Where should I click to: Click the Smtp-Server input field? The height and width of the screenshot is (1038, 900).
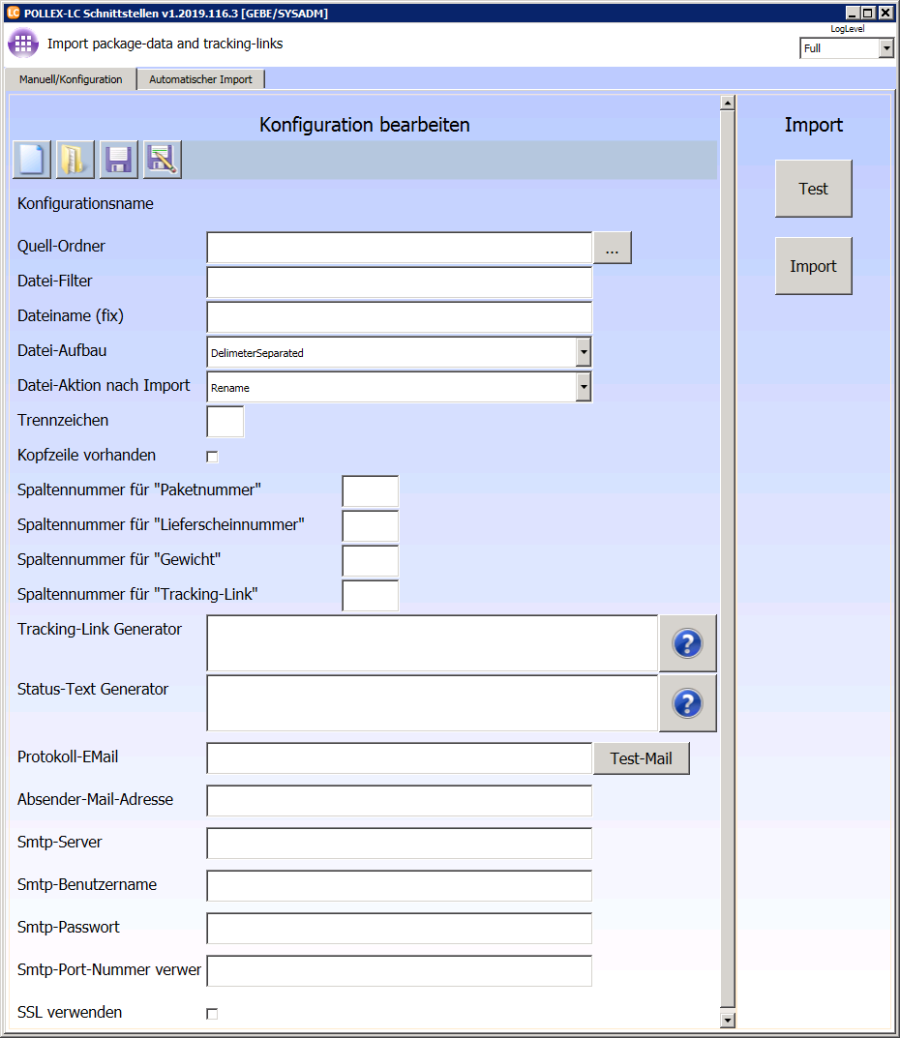tap(399, 843)
